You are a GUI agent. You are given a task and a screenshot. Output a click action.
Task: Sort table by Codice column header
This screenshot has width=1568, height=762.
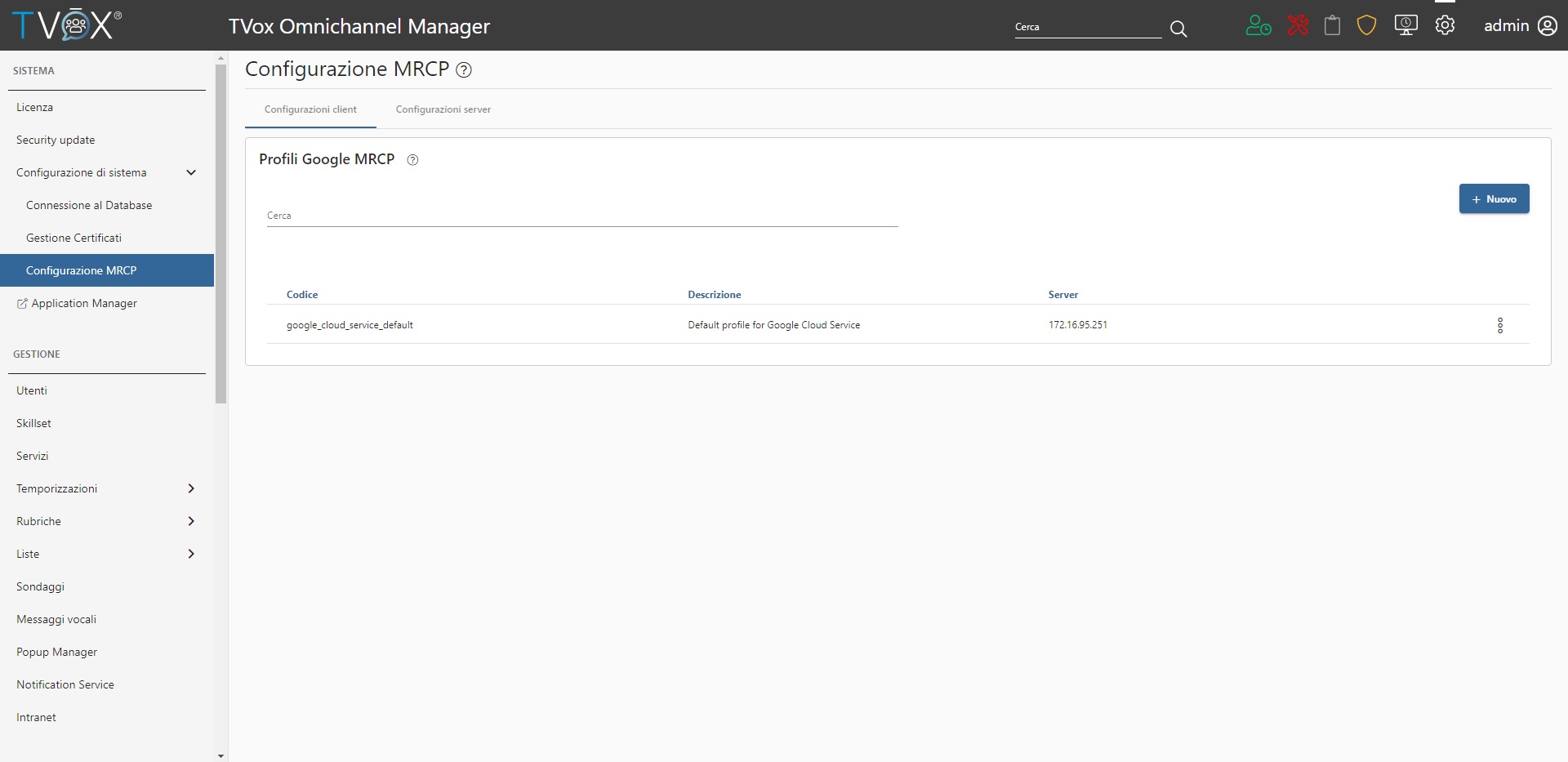pyautogui.click(x=302, y=295)
